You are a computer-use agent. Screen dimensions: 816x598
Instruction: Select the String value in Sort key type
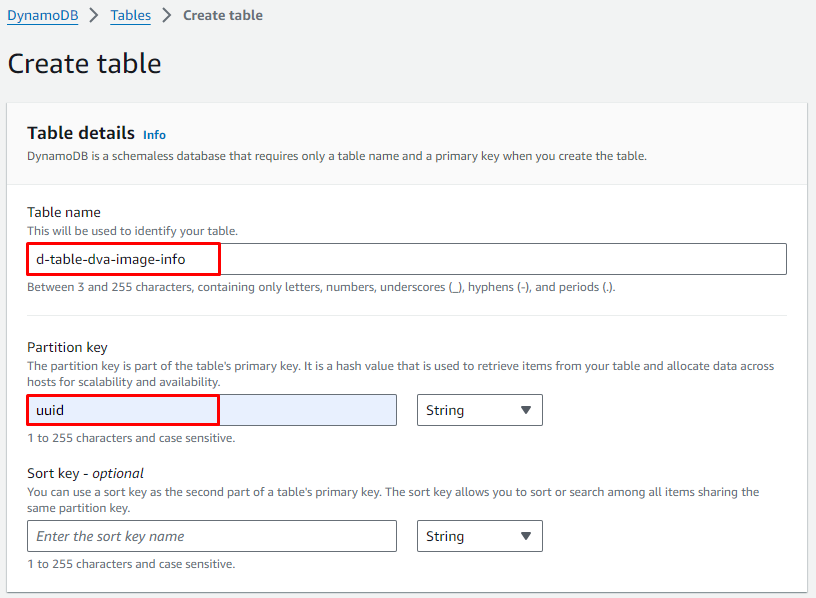point(446,536)
